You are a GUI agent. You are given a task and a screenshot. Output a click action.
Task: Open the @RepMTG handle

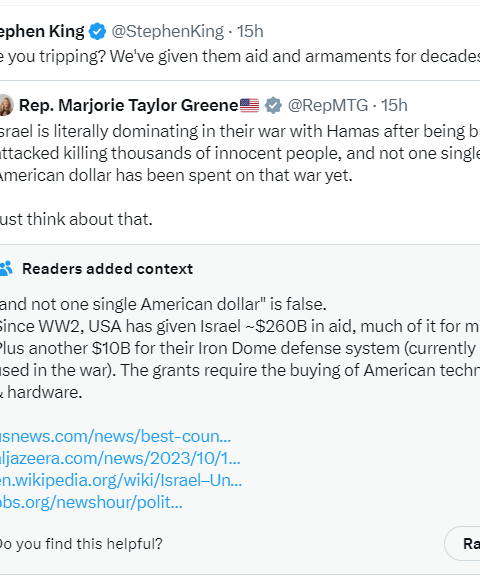[x=328, y=105]
